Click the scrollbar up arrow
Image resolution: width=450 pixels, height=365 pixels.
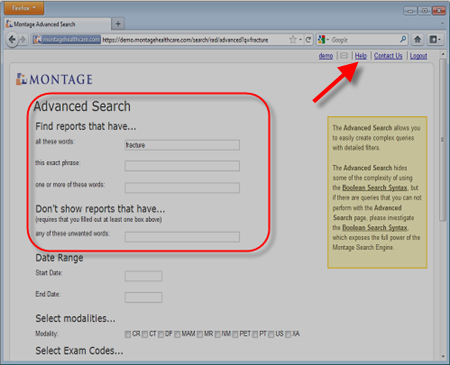click(443, 54)
